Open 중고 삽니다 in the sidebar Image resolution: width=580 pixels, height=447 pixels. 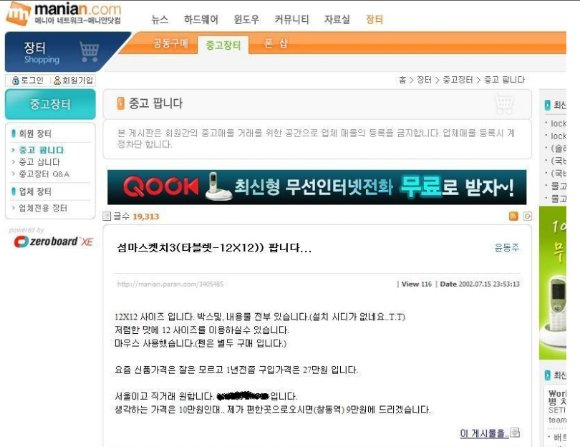pyautogui.click(x=39, y=162)
